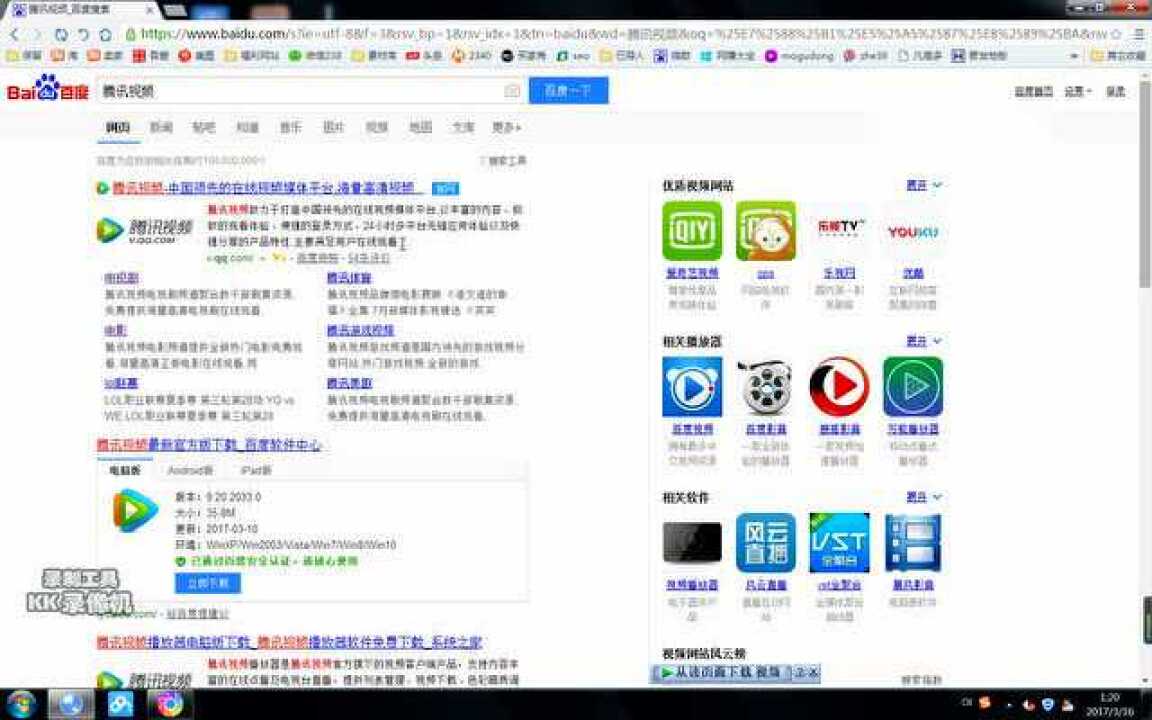1152x720 pixels.
Task: Open image search camera icon in search box
Action: (x=512, y=91)
